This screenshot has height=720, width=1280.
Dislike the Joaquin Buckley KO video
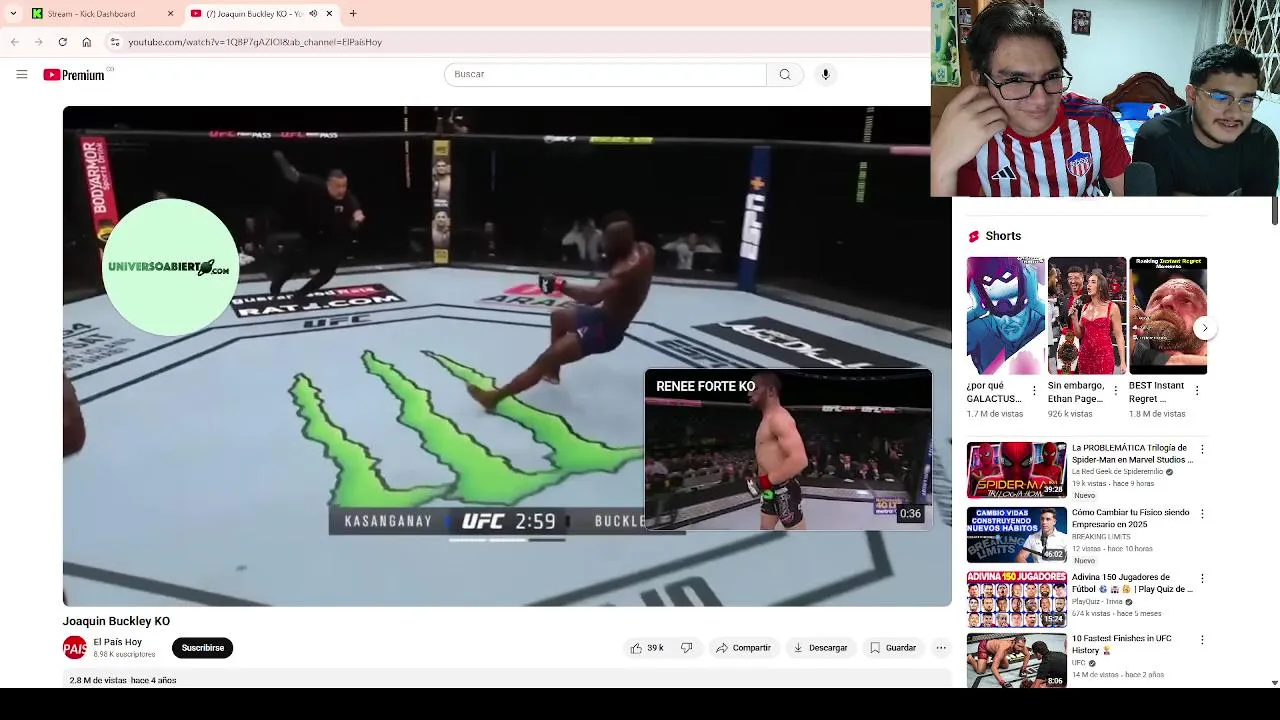[687, 648]
